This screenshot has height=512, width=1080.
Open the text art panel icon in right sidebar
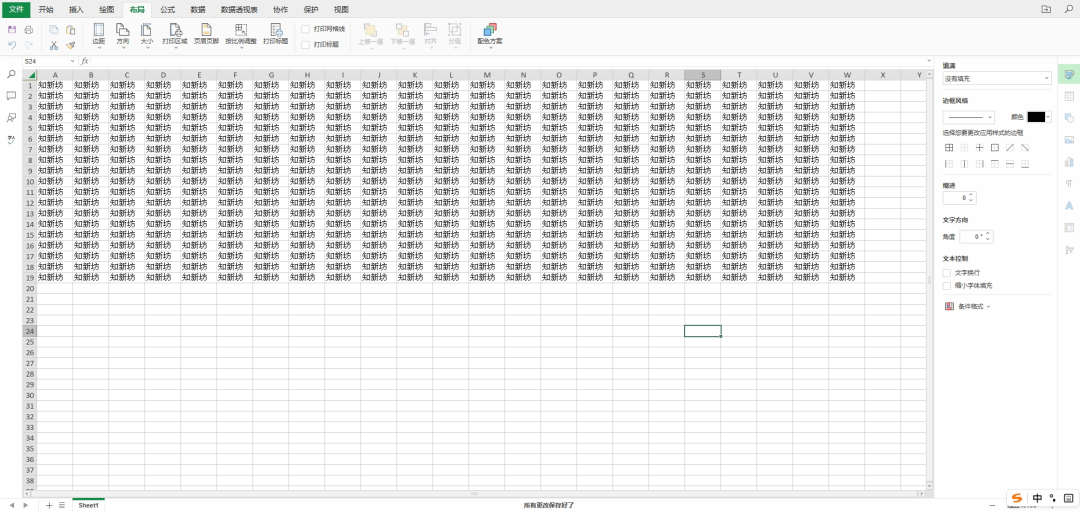click(x=1069, y=205)
